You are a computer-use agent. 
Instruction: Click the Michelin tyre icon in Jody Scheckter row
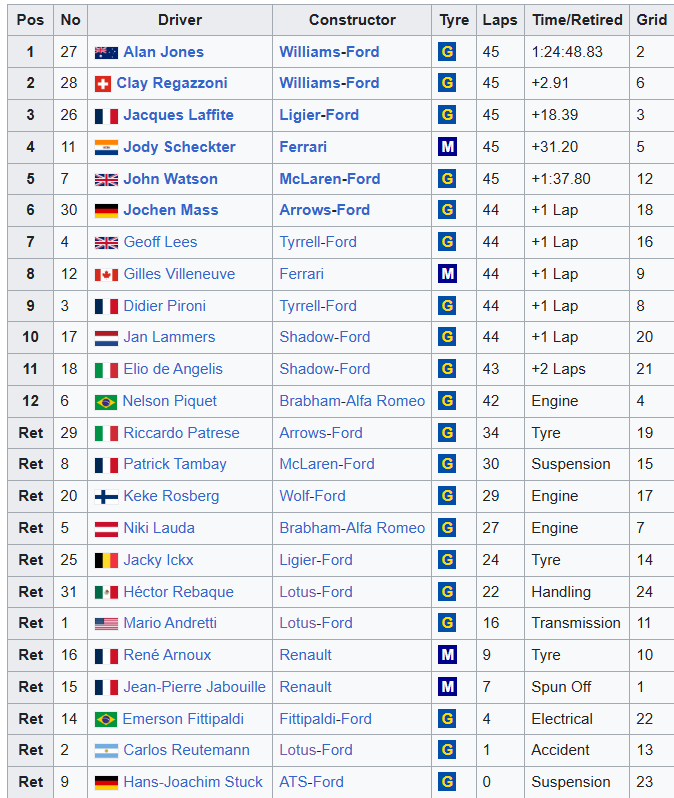click(x=447, y=147)
